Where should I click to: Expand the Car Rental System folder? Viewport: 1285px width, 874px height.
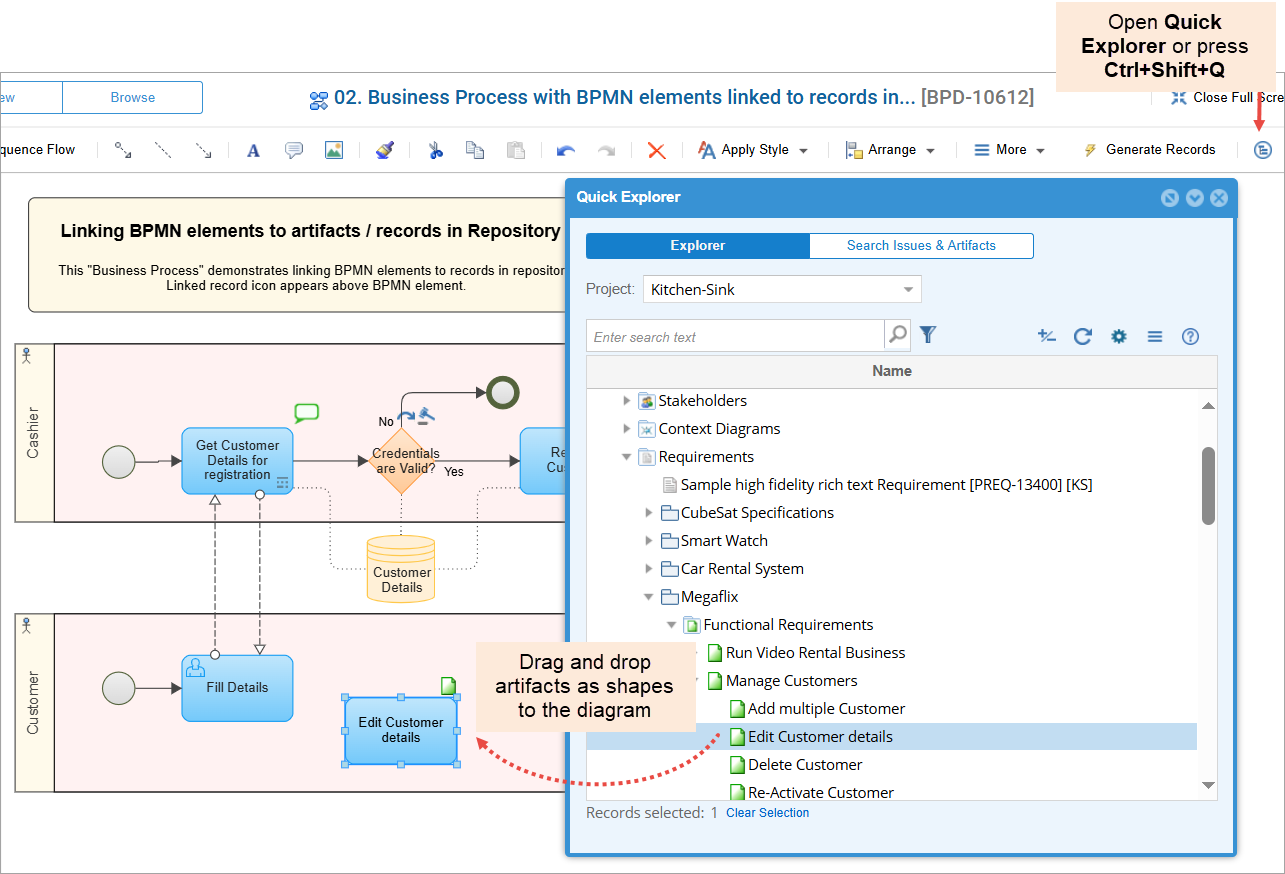pos(650,569)
